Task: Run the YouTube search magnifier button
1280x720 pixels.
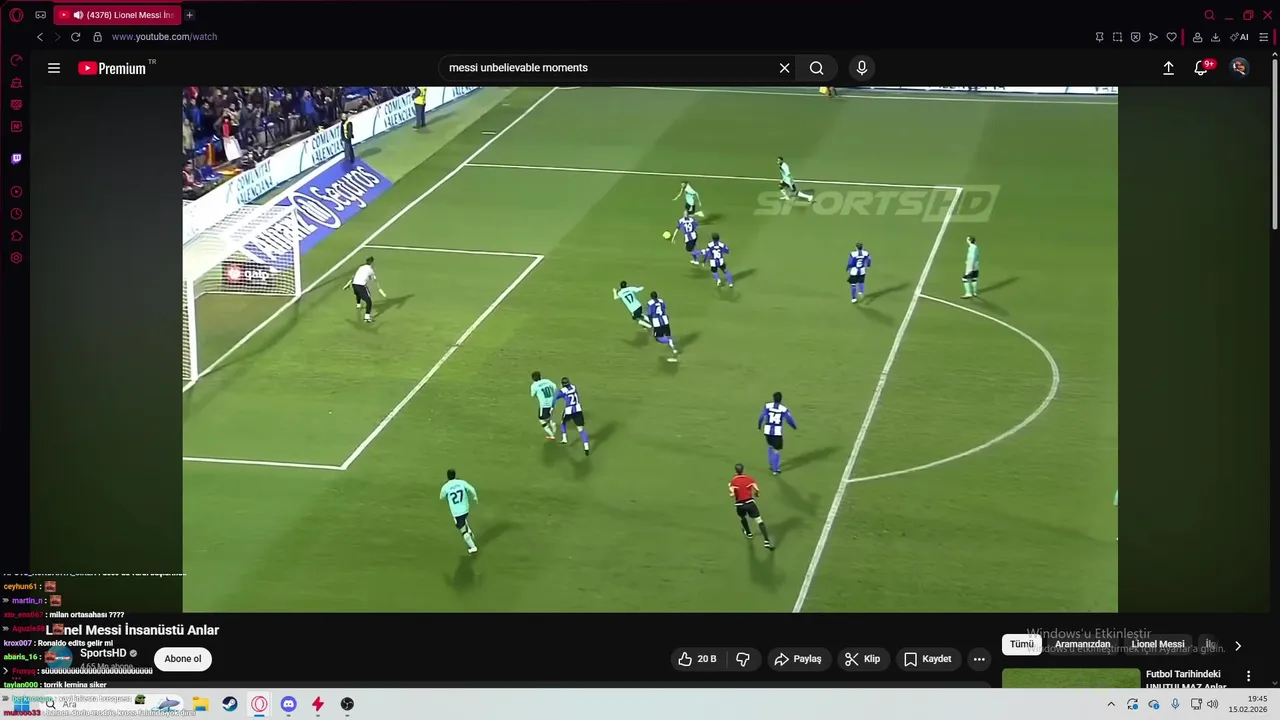Action: 817,68
